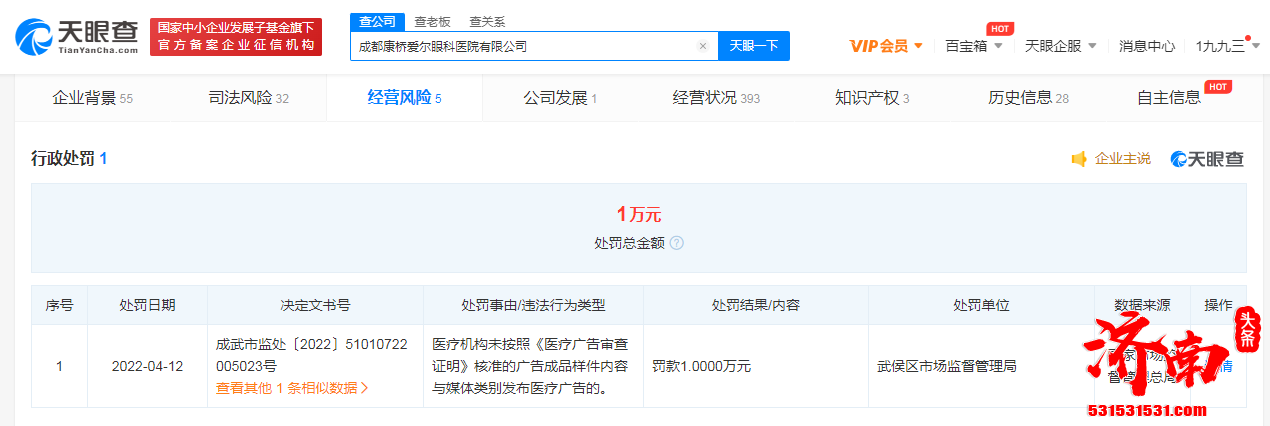Open the 企业背景 tab
This screenshot has height=426, width=1270.
point(92,98)
